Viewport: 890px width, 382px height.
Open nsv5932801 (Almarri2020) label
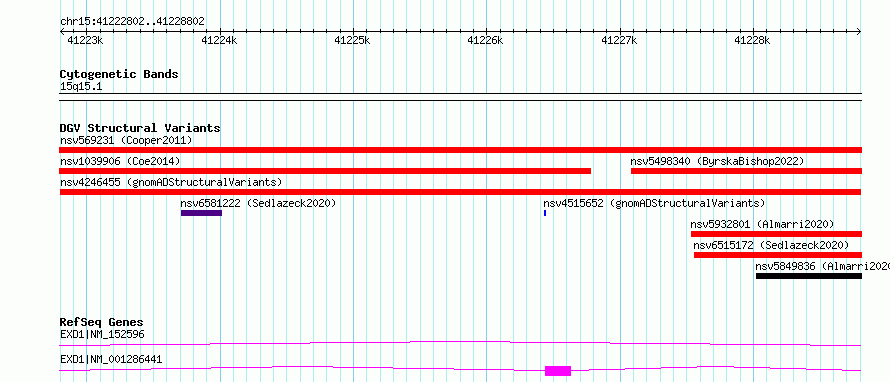pos(762,224)
